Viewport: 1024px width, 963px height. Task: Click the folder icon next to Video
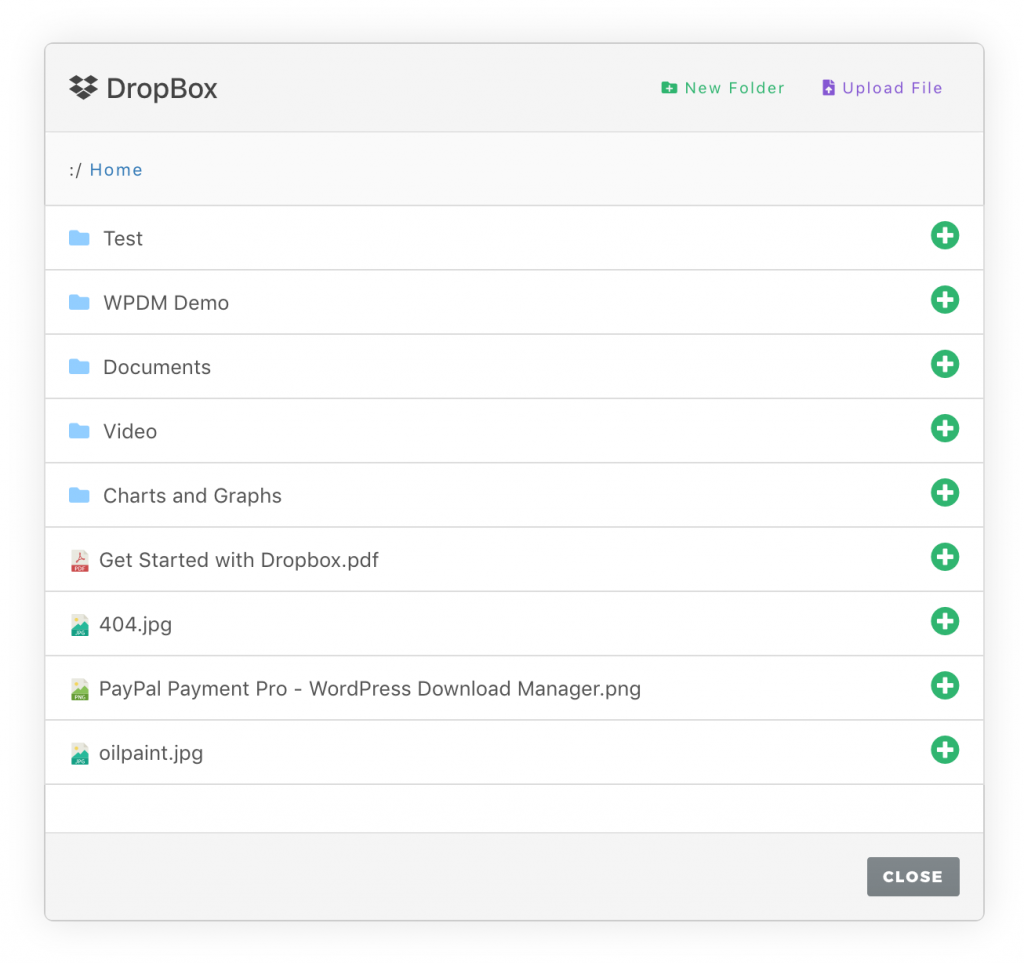pos(80,431)
